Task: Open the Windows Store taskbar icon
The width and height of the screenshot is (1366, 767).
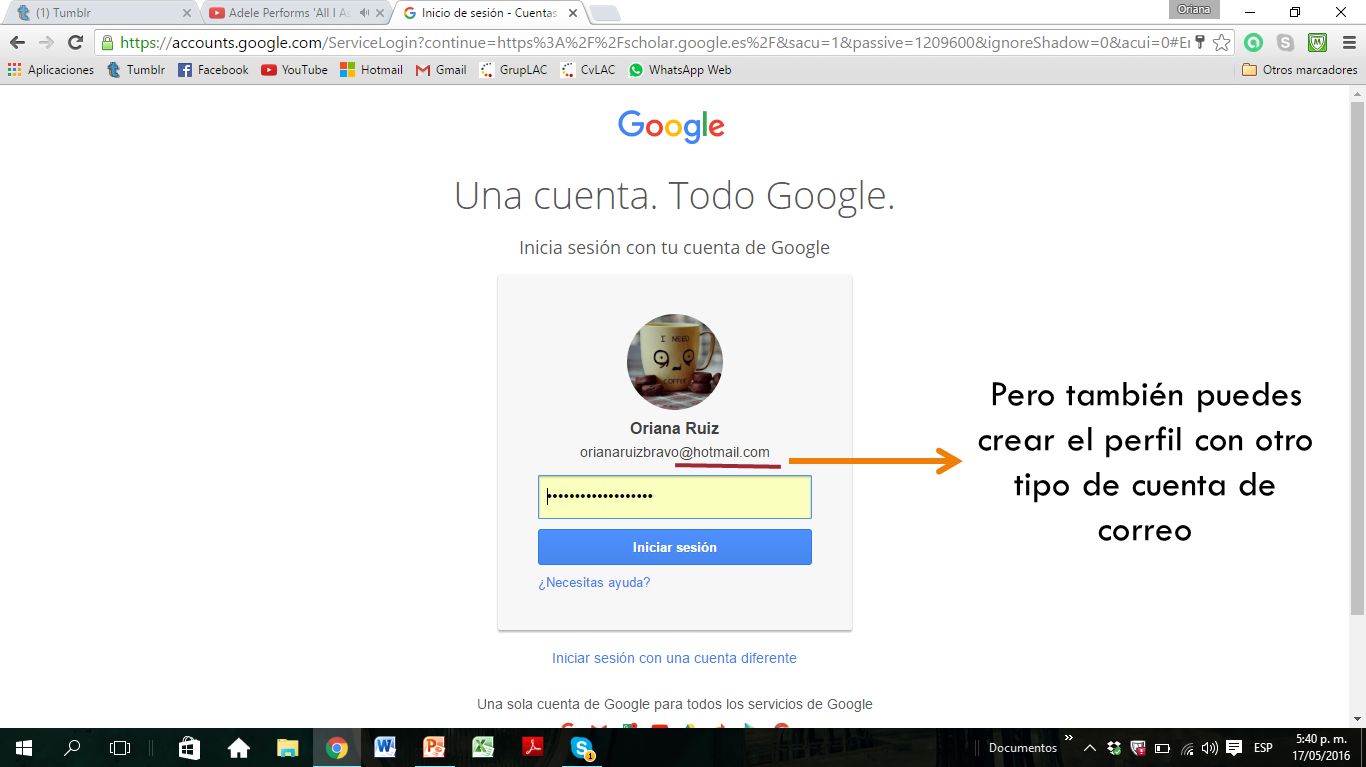Action: 189,747
